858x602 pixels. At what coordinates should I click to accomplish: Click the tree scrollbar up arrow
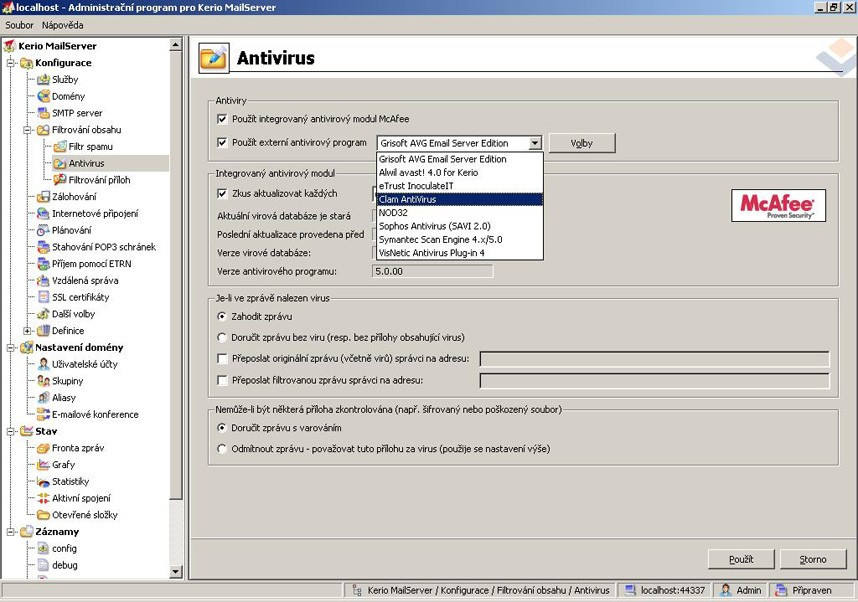pyautogui.click(x=176, y=44)
